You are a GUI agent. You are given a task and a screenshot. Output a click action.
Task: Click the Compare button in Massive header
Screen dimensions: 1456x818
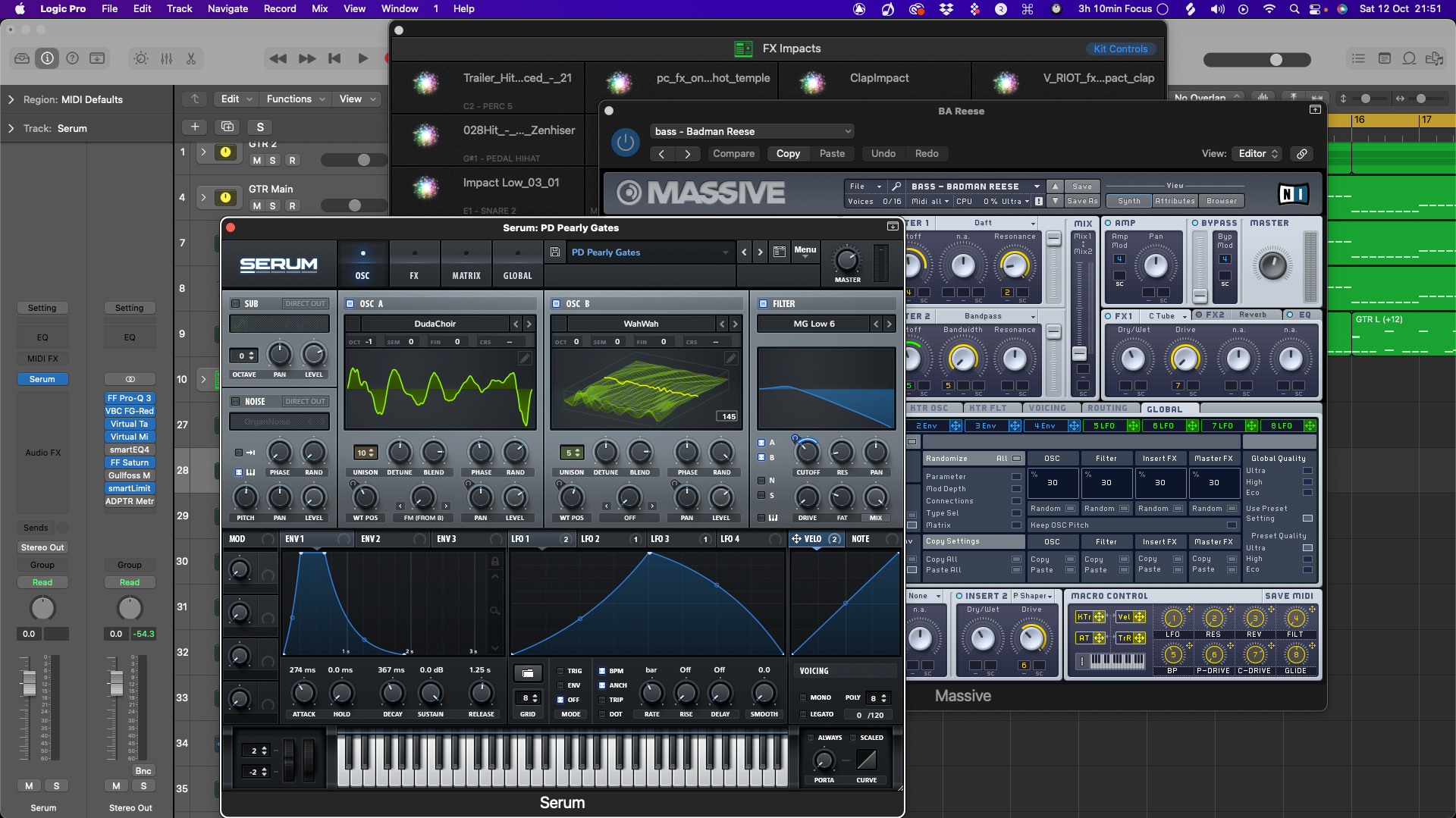(x=733, y=154)
